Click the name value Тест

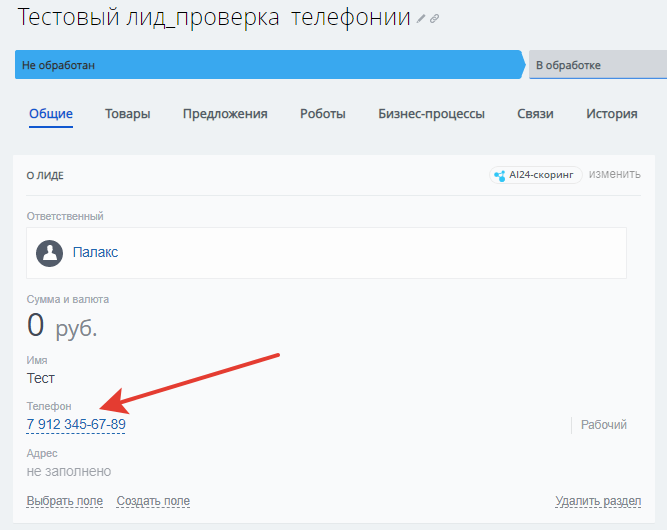pos(41,378)
